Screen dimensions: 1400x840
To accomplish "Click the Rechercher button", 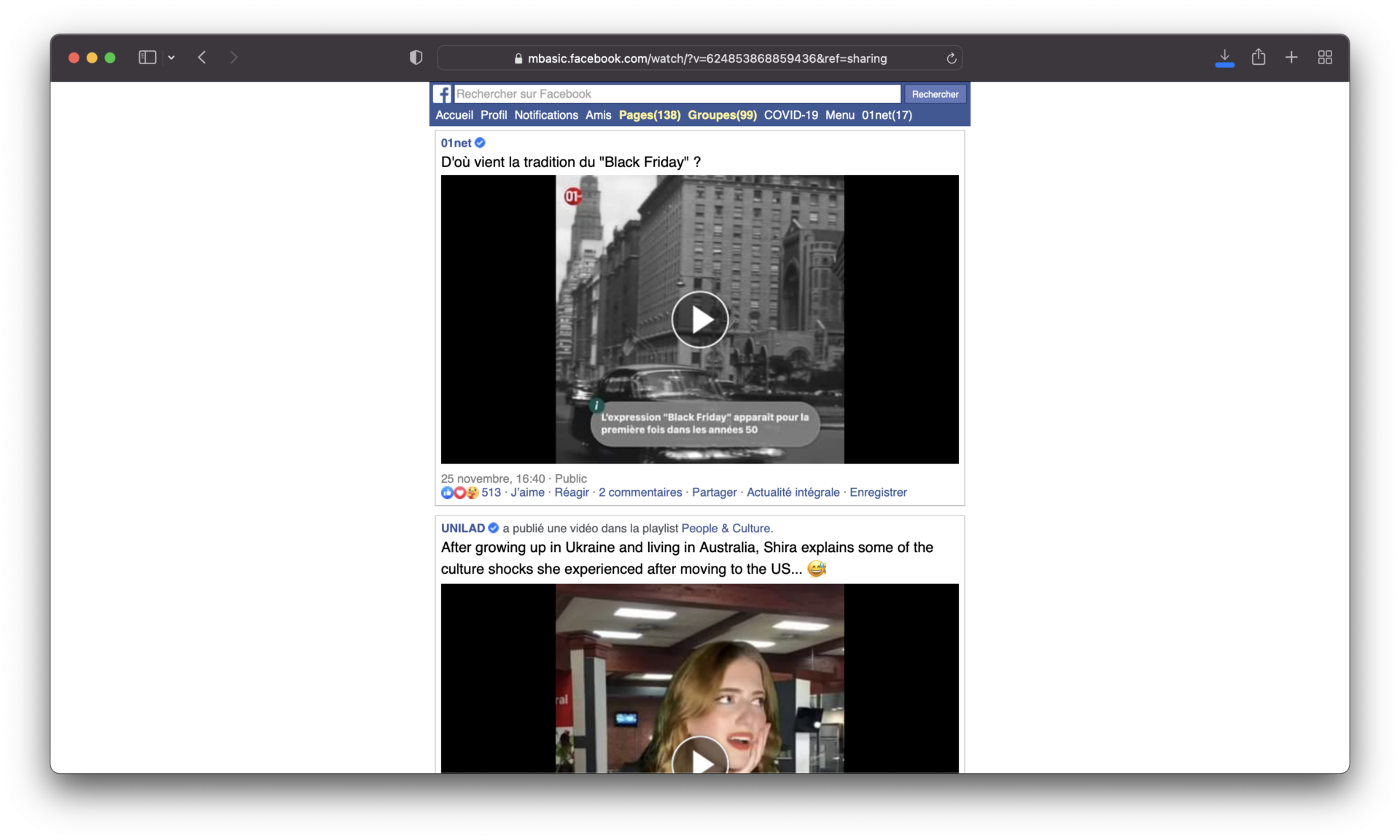I will [x=935, y=94].
